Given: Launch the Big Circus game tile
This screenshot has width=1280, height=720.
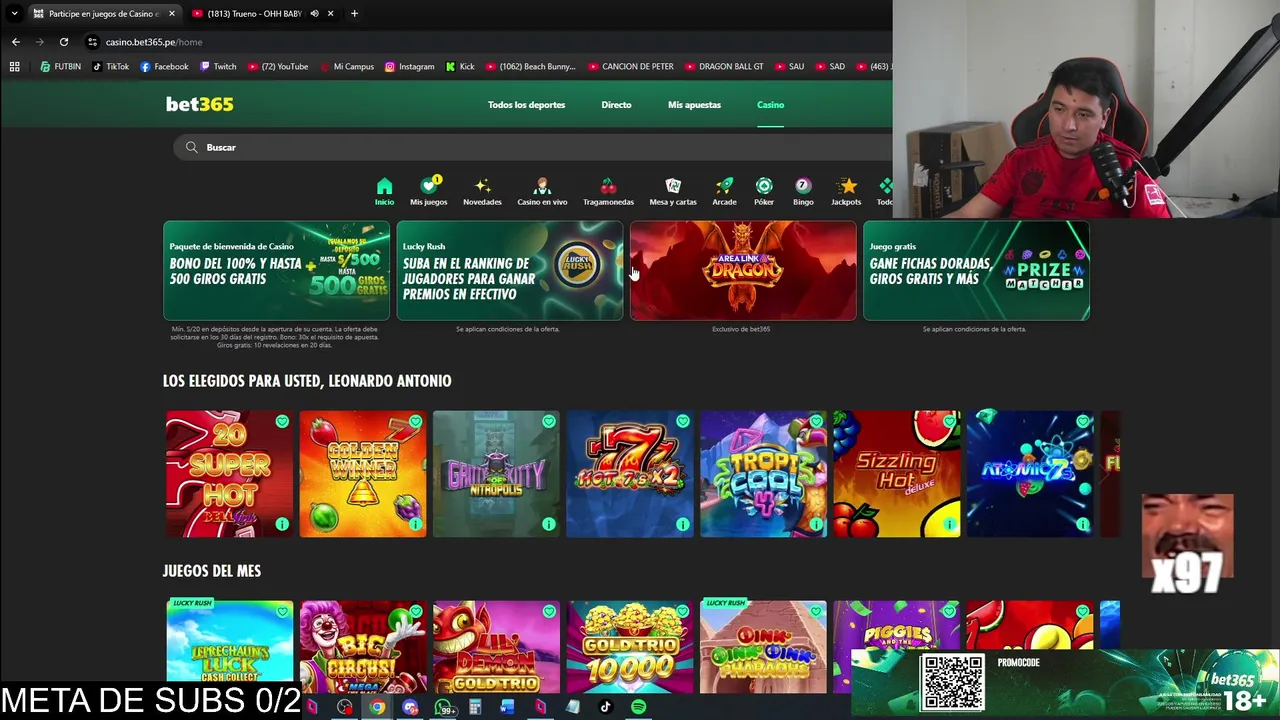Looking at the screenshot, I should click(x=363, y=647).
